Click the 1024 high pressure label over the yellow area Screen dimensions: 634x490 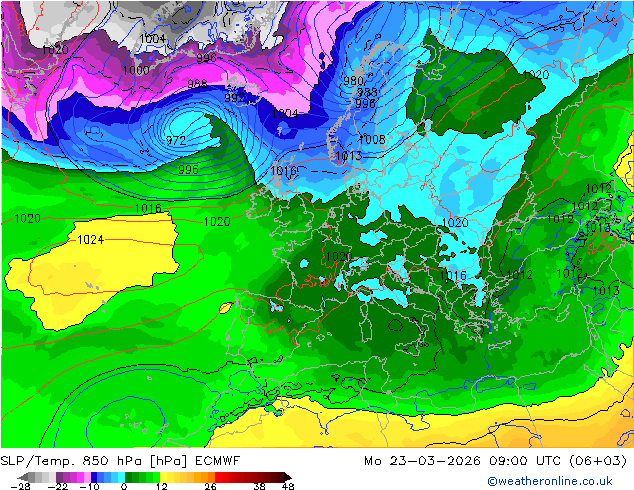pyautogui.click(x=91, y=240)
